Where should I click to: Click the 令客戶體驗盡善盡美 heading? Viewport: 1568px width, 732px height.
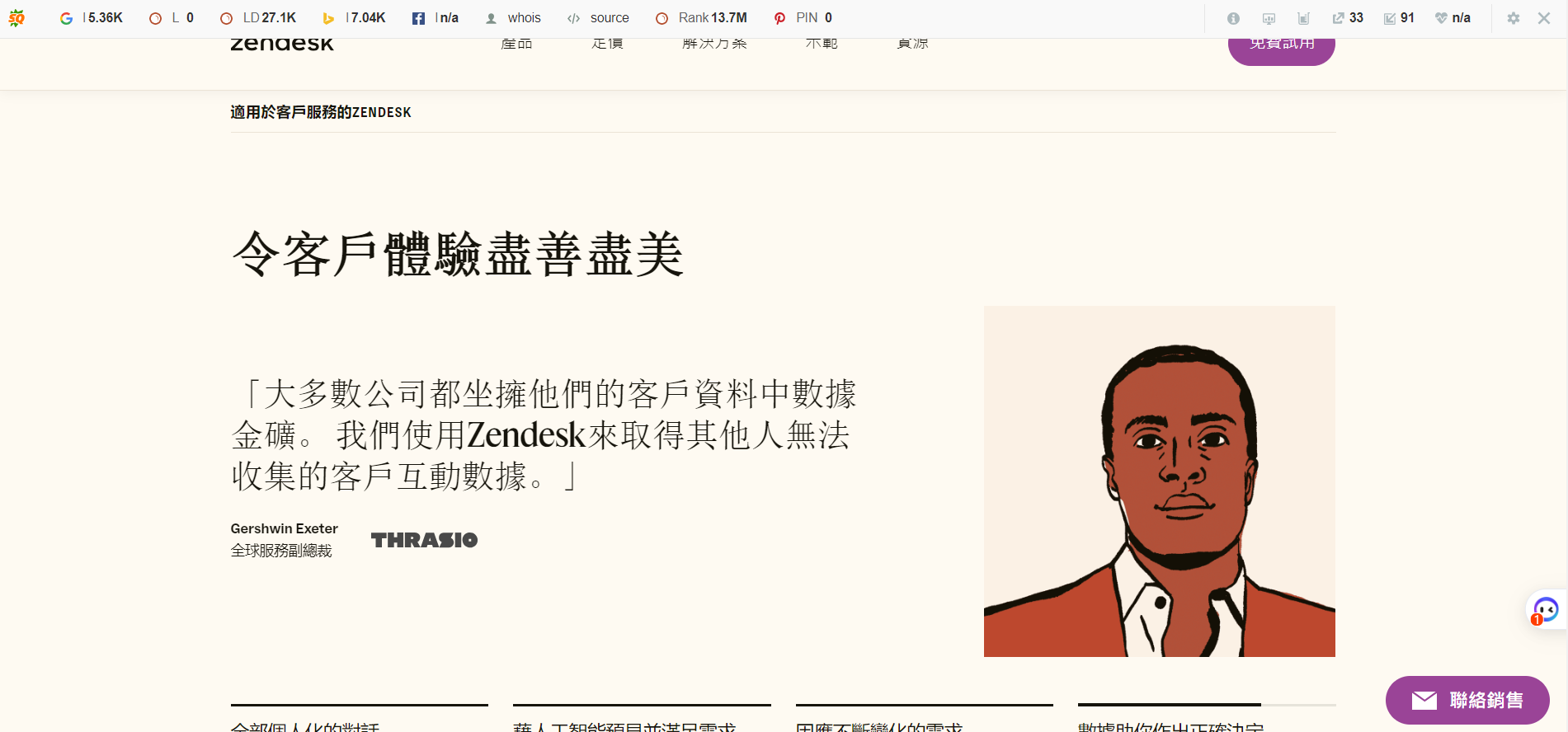pyautogui.click(x=459, y=254)
